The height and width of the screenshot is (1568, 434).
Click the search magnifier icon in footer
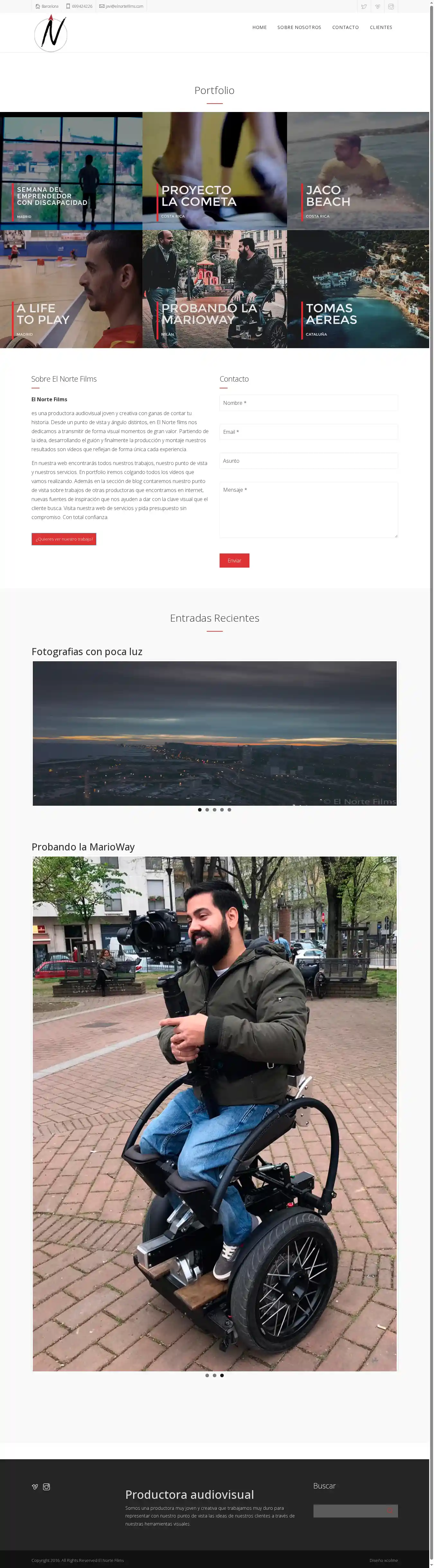click(390, 1510)
